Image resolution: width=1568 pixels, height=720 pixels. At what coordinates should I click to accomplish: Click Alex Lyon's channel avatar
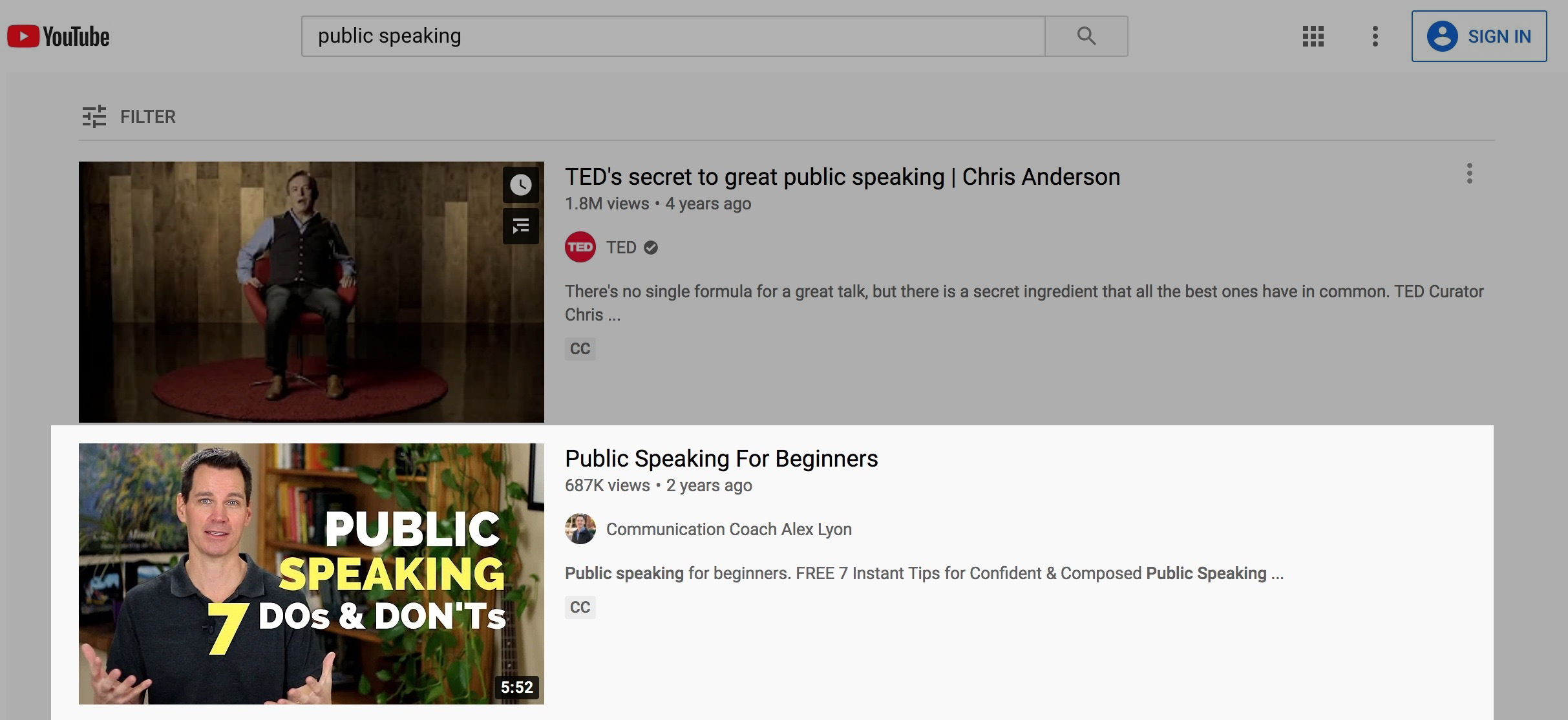pos(580,529)
